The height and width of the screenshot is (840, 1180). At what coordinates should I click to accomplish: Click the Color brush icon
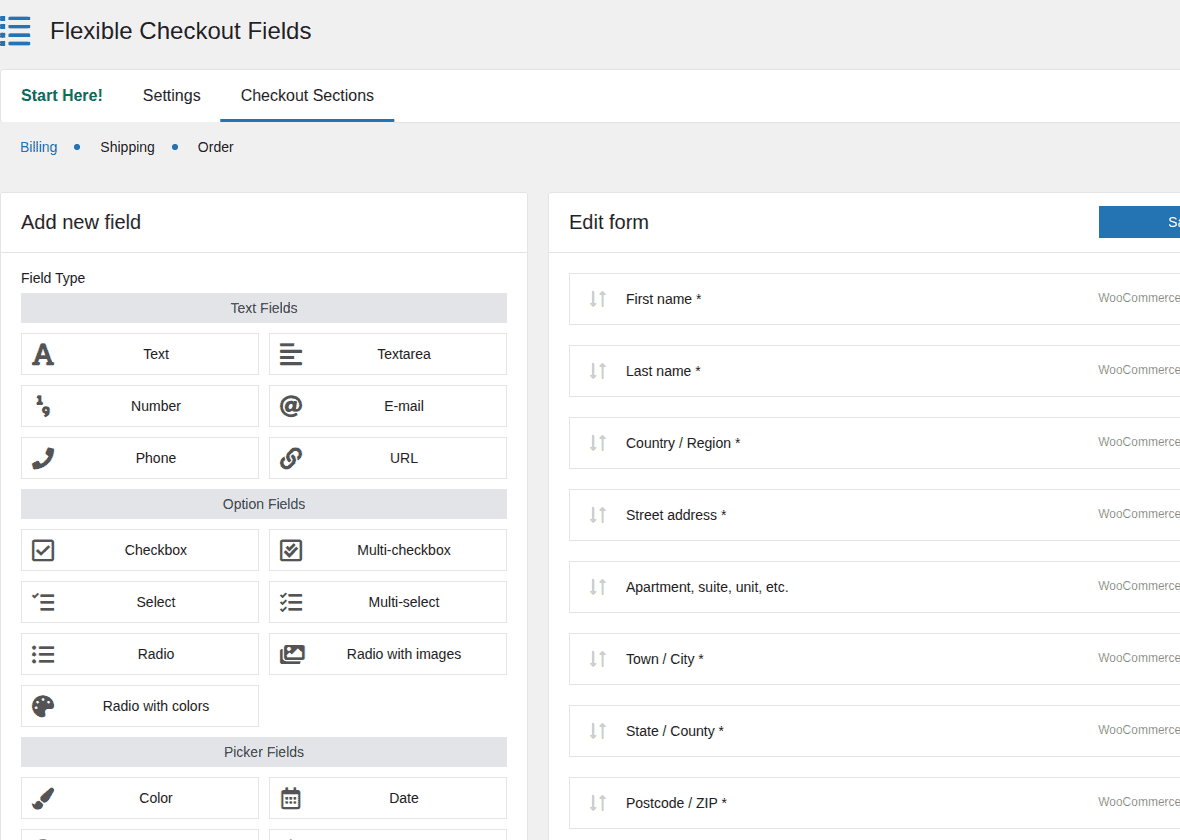click(x=43, y=798)
